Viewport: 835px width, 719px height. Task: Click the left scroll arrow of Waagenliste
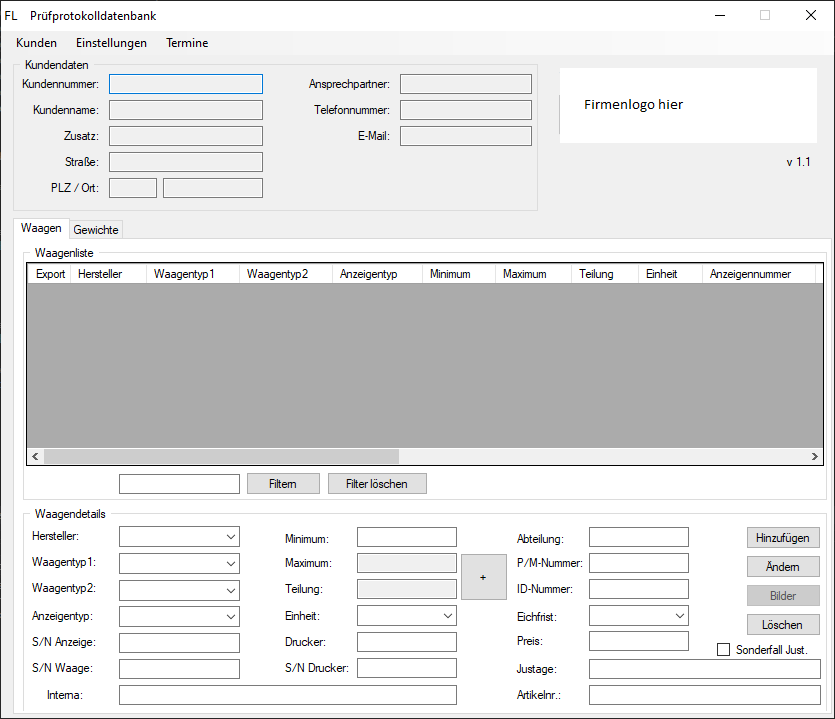[35, 456]
